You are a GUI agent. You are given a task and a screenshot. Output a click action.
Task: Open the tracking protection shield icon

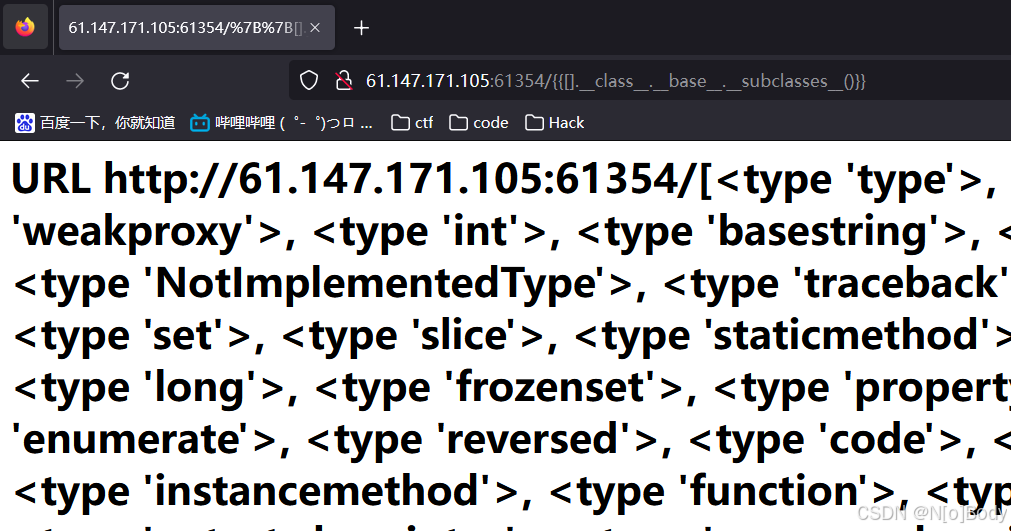[x=309, y=81]
